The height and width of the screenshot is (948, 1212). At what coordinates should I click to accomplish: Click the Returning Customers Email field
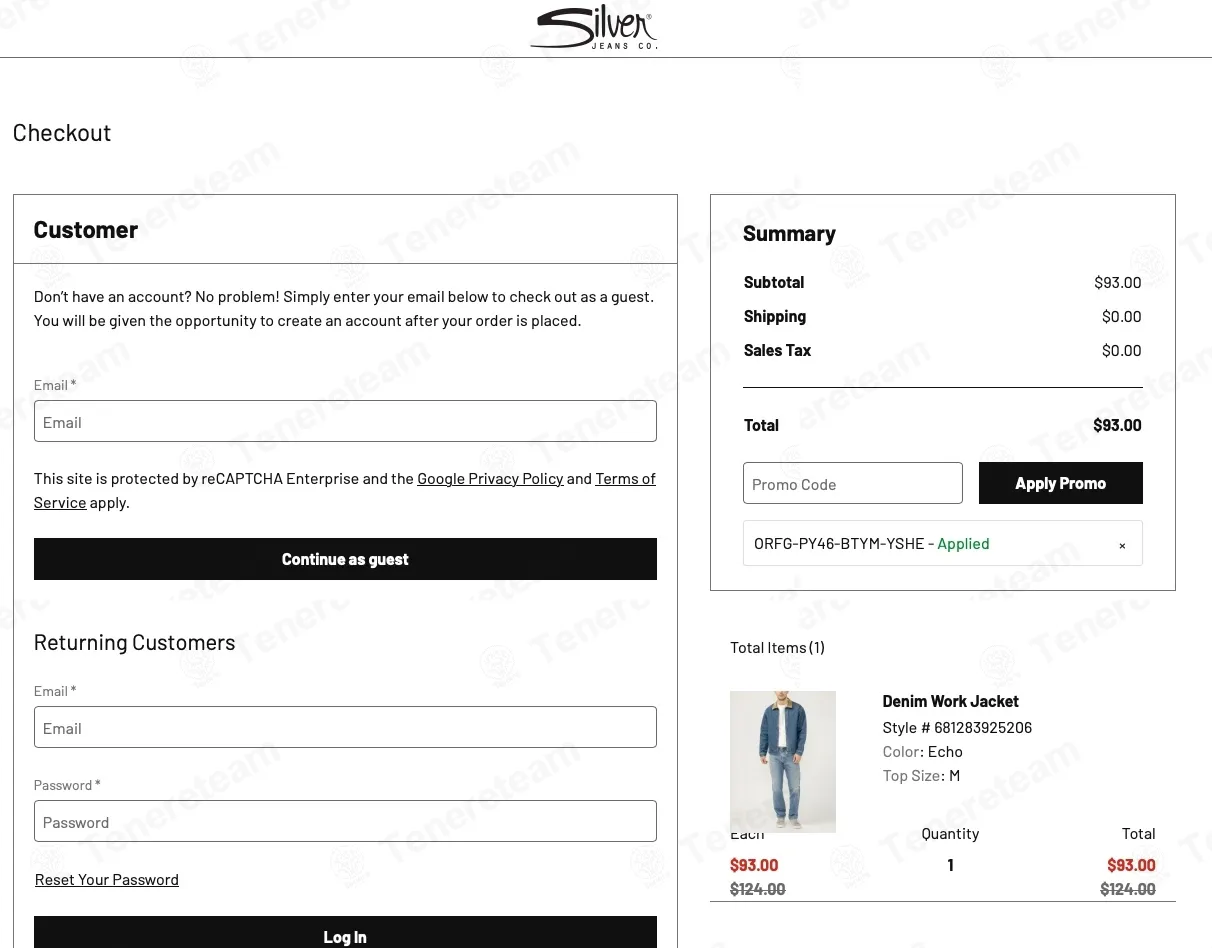[345, 727]
